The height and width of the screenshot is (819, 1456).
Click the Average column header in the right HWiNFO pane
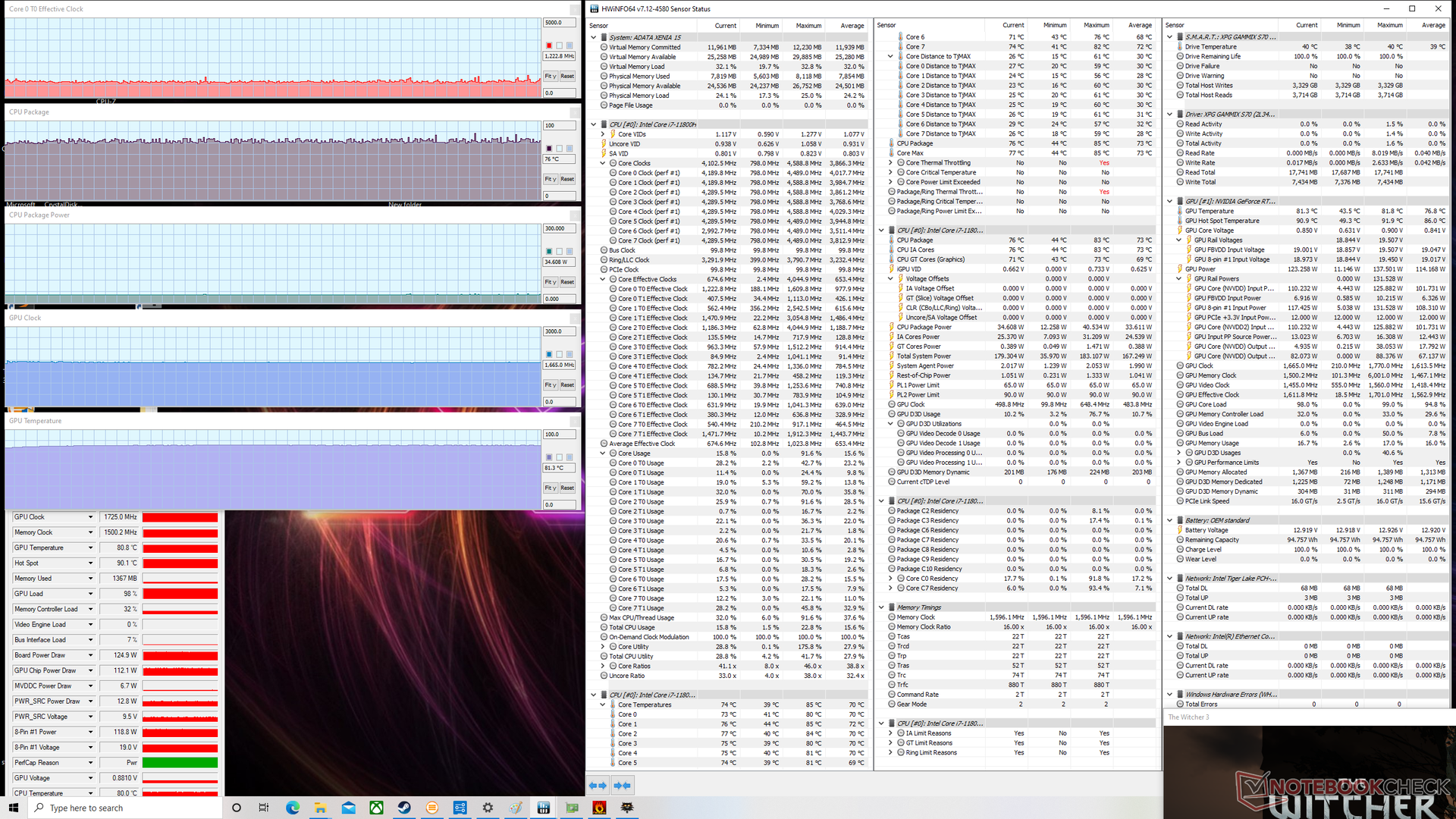coord(1432,25)
